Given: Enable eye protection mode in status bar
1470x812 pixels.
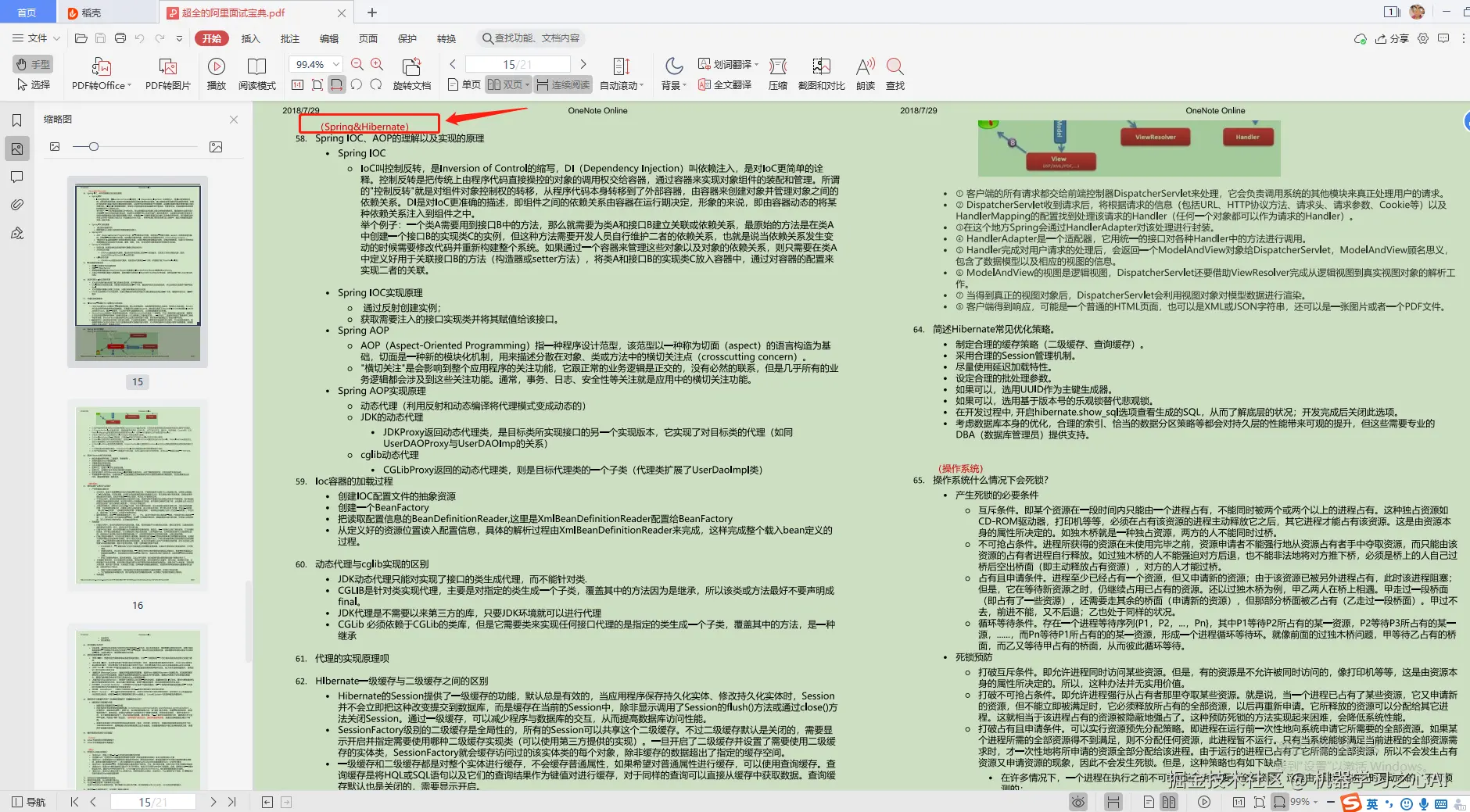Looking at the screenshot, I should point(1078,801).
